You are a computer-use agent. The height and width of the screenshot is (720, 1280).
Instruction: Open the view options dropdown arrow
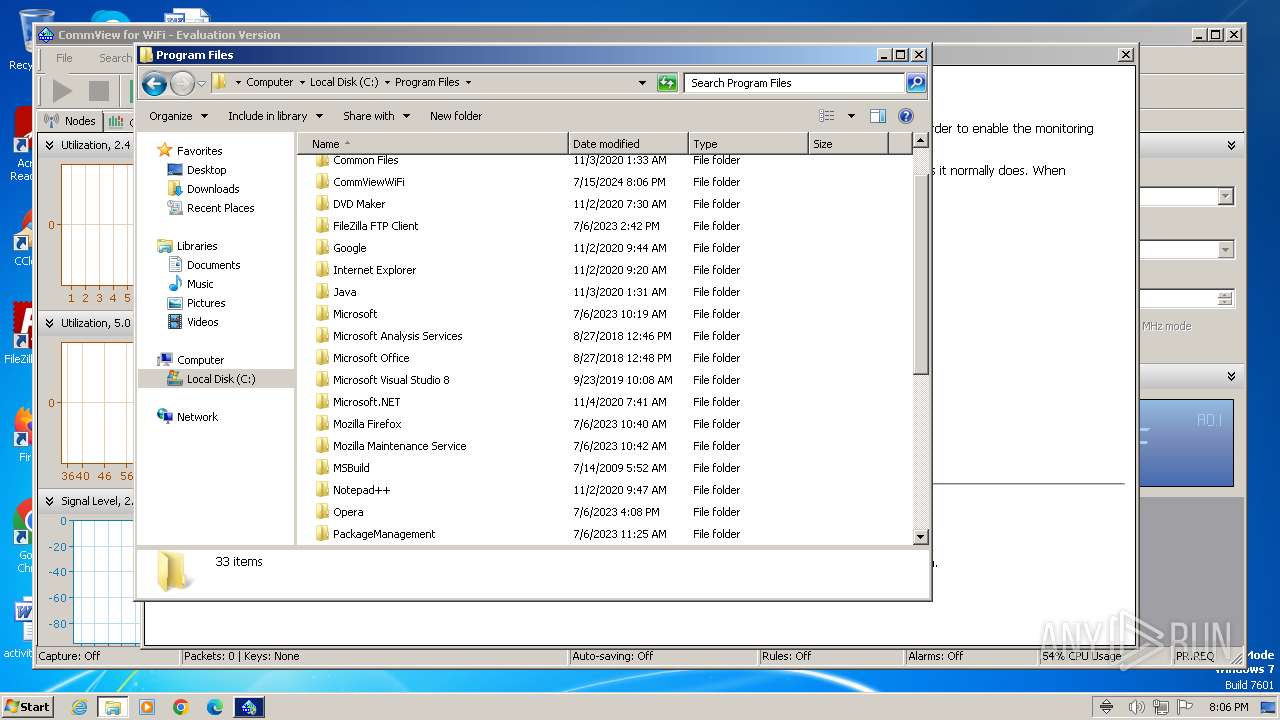click(851, 116)
